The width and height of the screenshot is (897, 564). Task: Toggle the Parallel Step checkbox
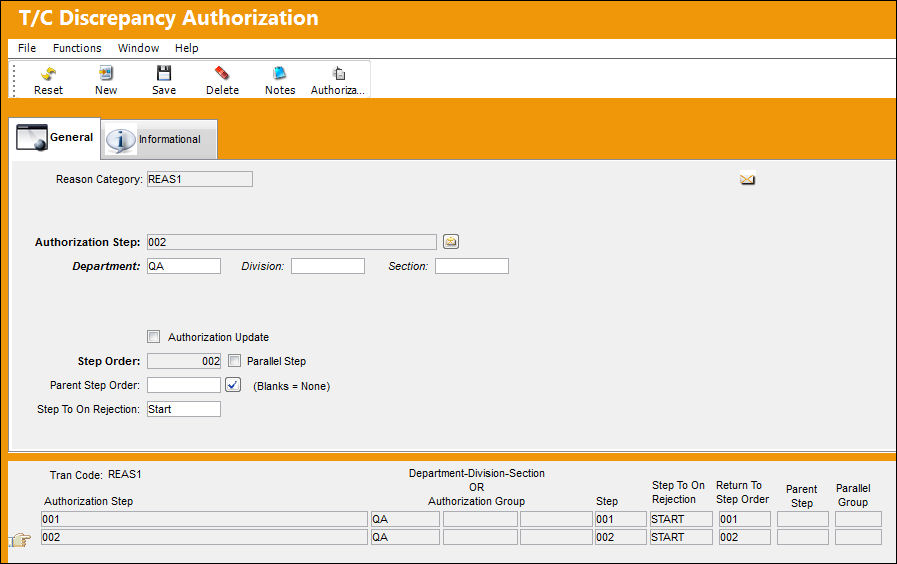tap(234, 360)
